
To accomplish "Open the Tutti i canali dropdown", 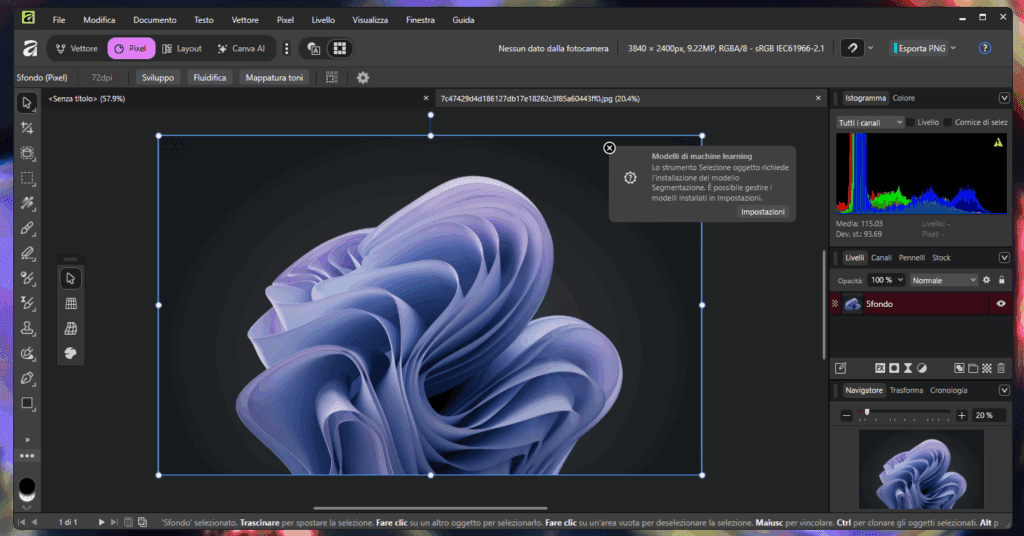I will (x=870, y=122).
